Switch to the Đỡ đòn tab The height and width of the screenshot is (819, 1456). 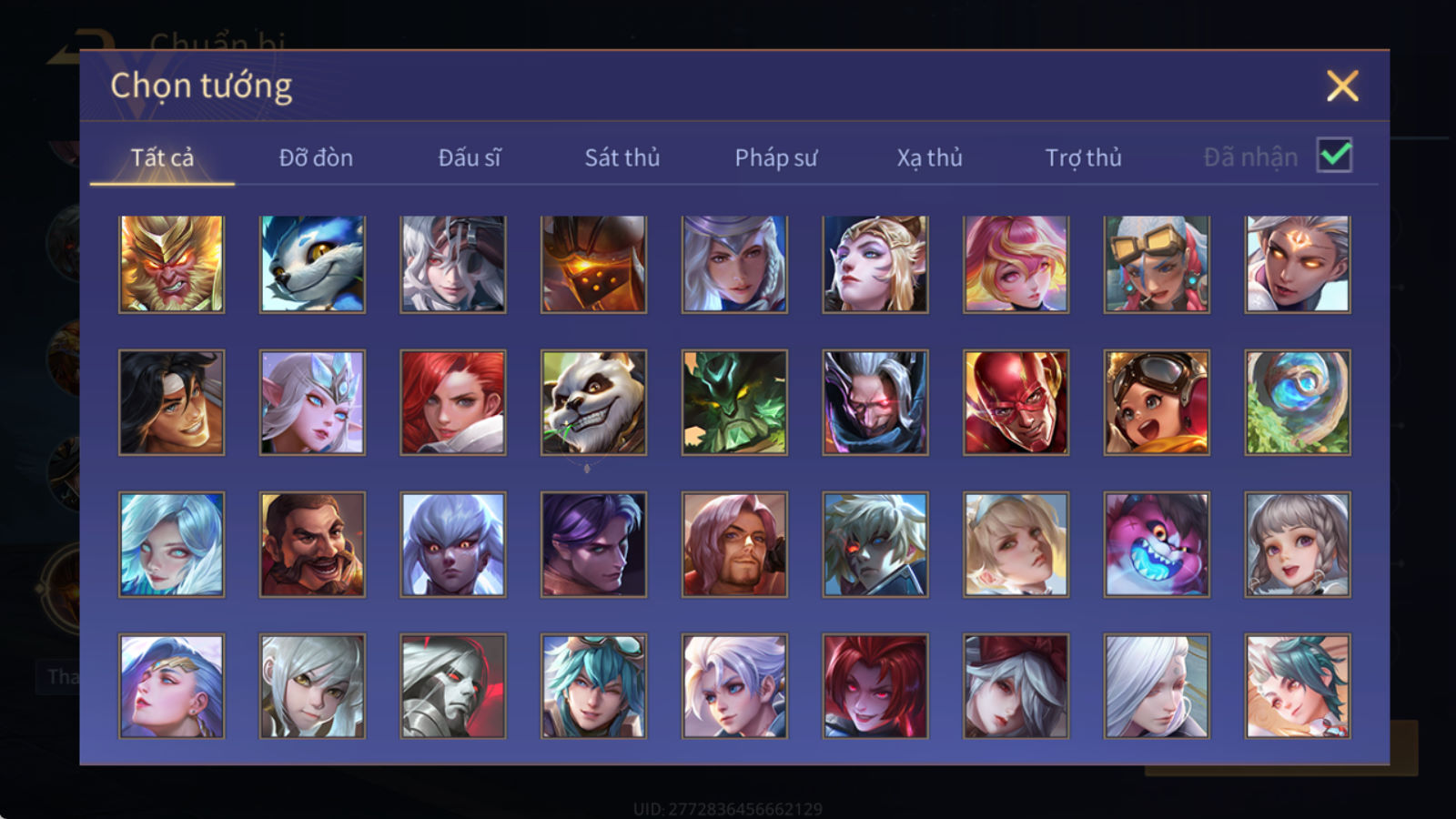pyautogui.click(x=316, y=157)
